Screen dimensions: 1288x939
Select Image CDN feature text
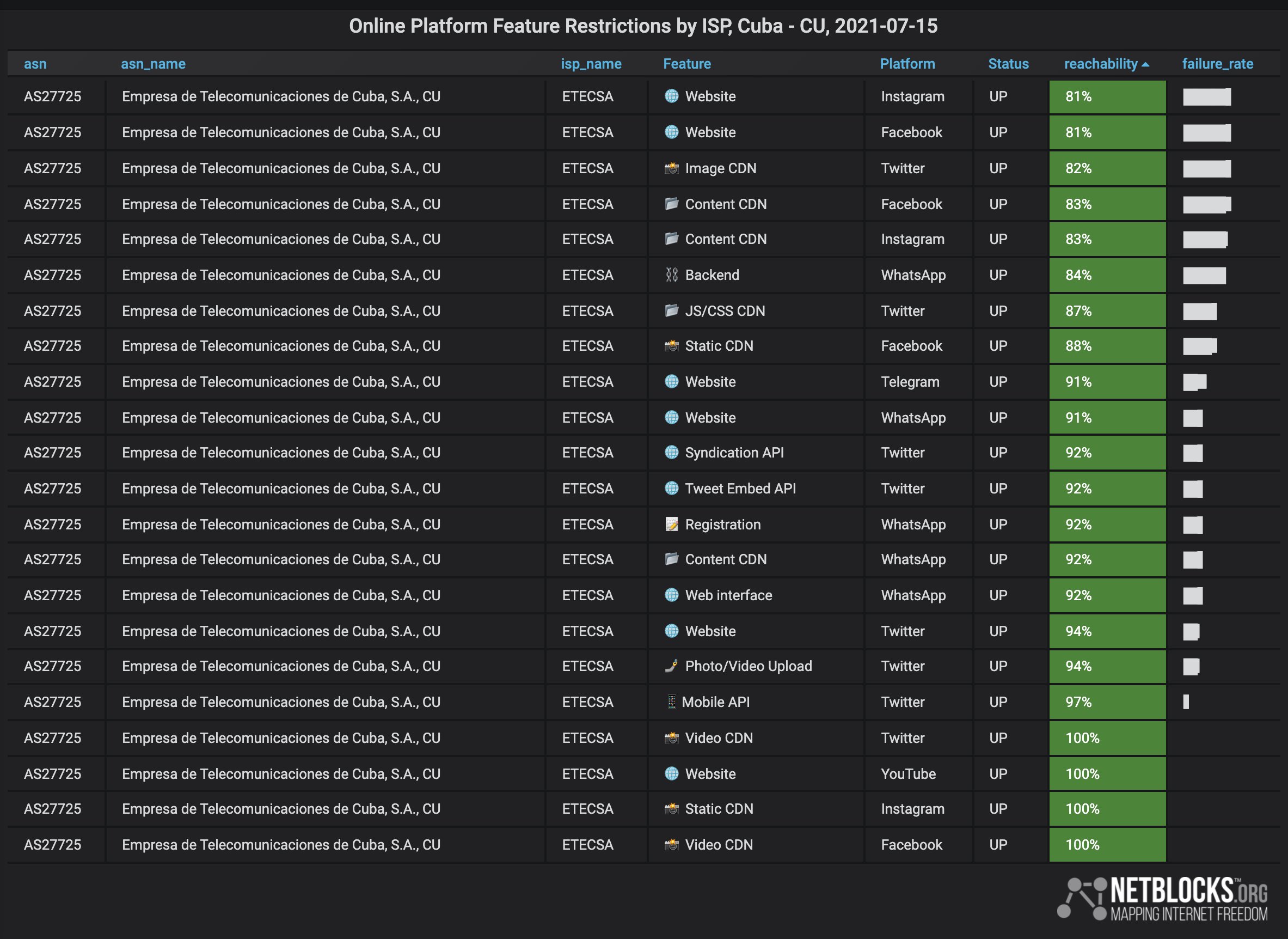point(720,168)
